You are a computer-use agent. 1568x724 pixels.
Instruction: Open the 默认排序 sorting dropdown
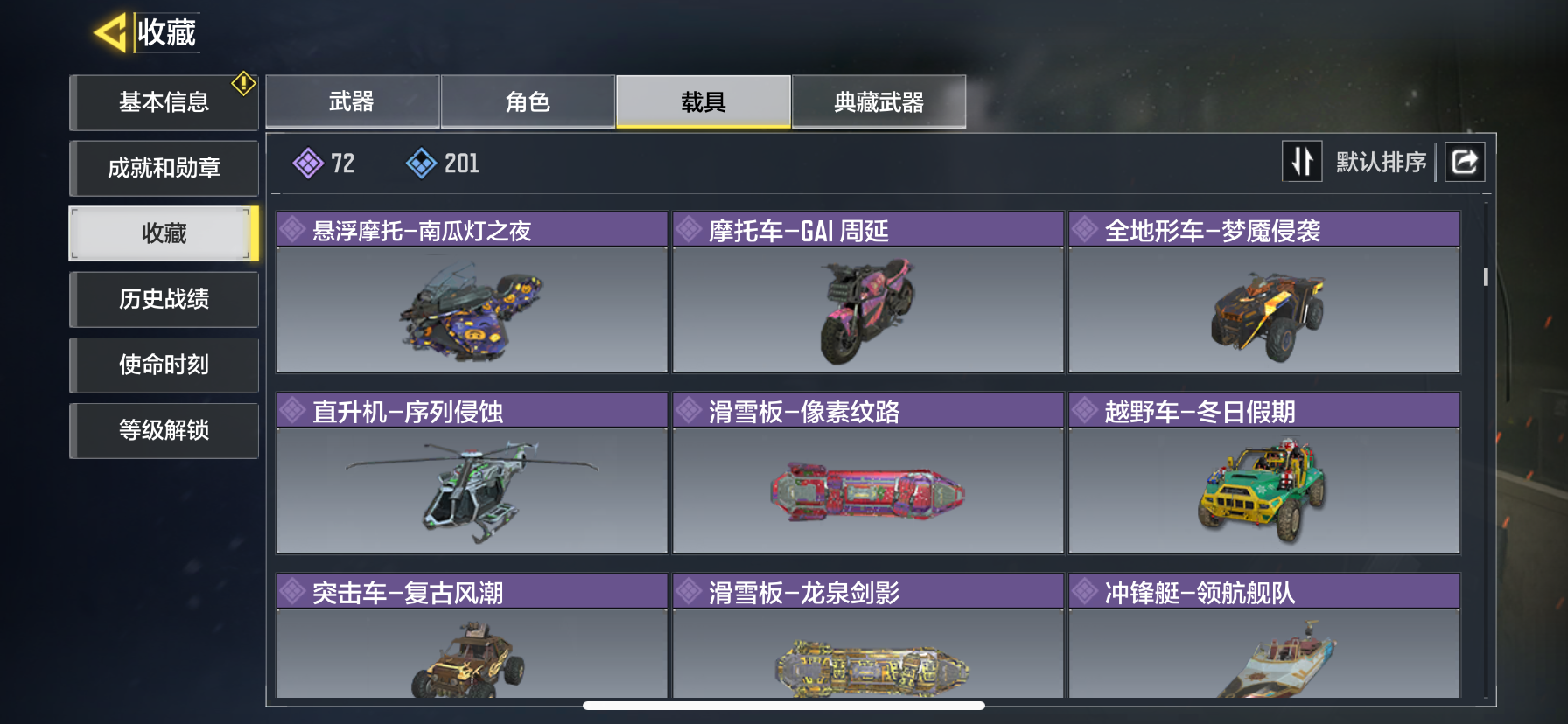[x=1381, y=162]
